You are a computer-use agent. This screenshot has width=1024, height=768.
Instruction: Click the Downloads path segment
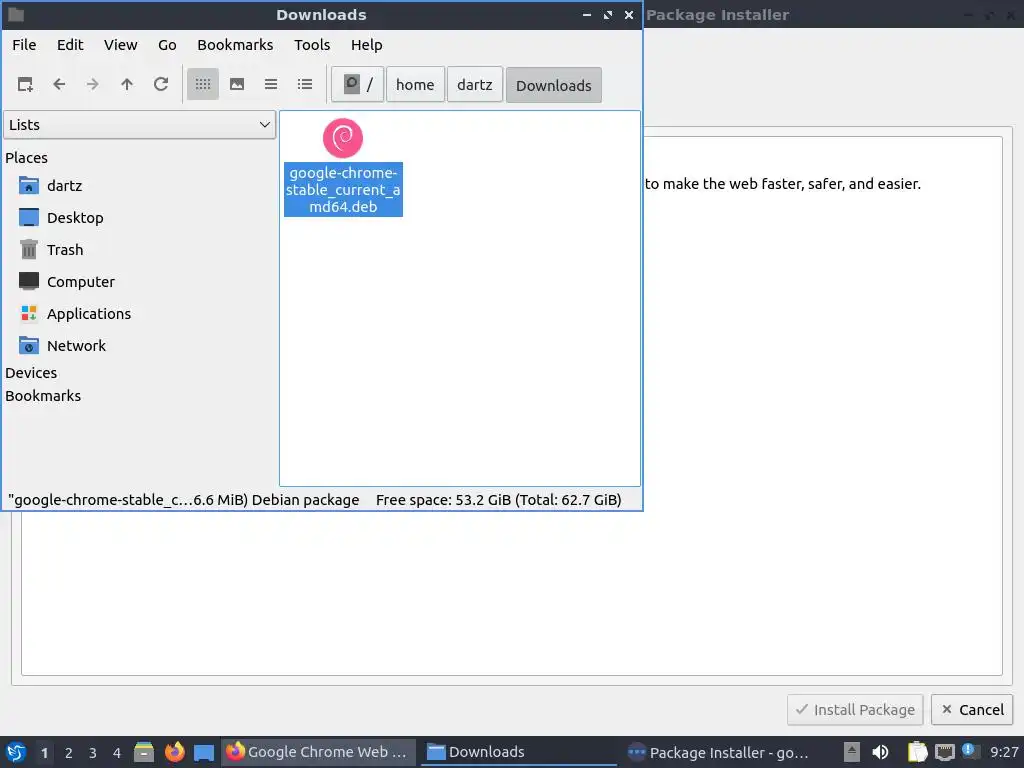click(554, 86)
